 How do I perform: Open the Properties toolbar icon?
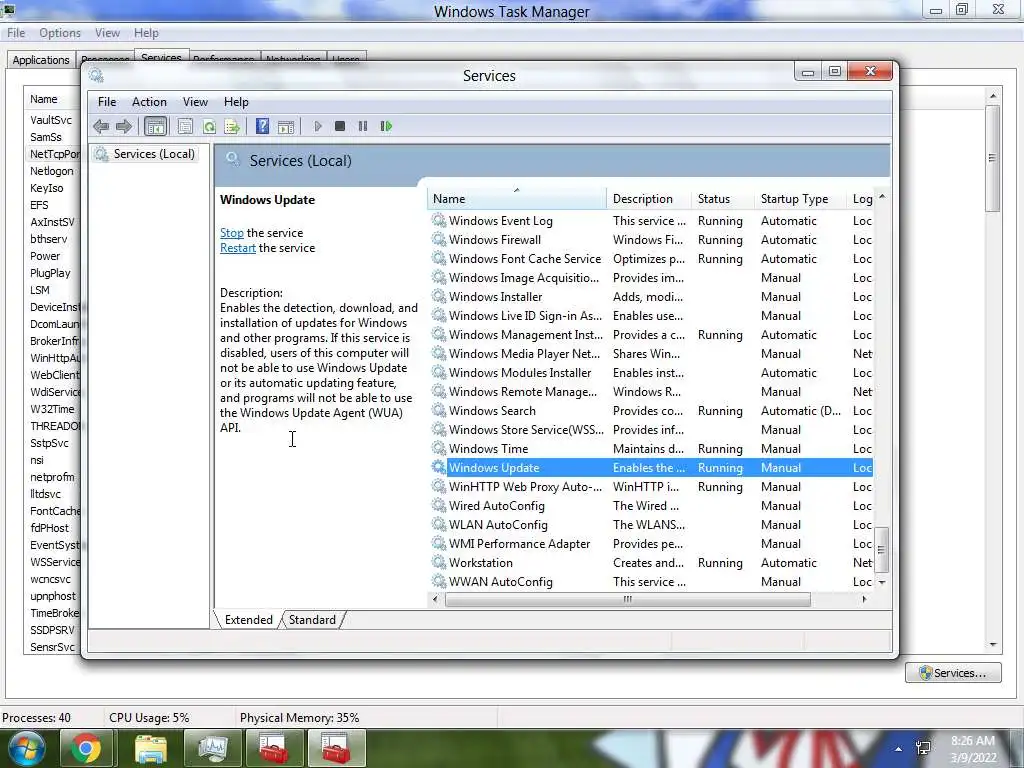click(x=185, y=126)
